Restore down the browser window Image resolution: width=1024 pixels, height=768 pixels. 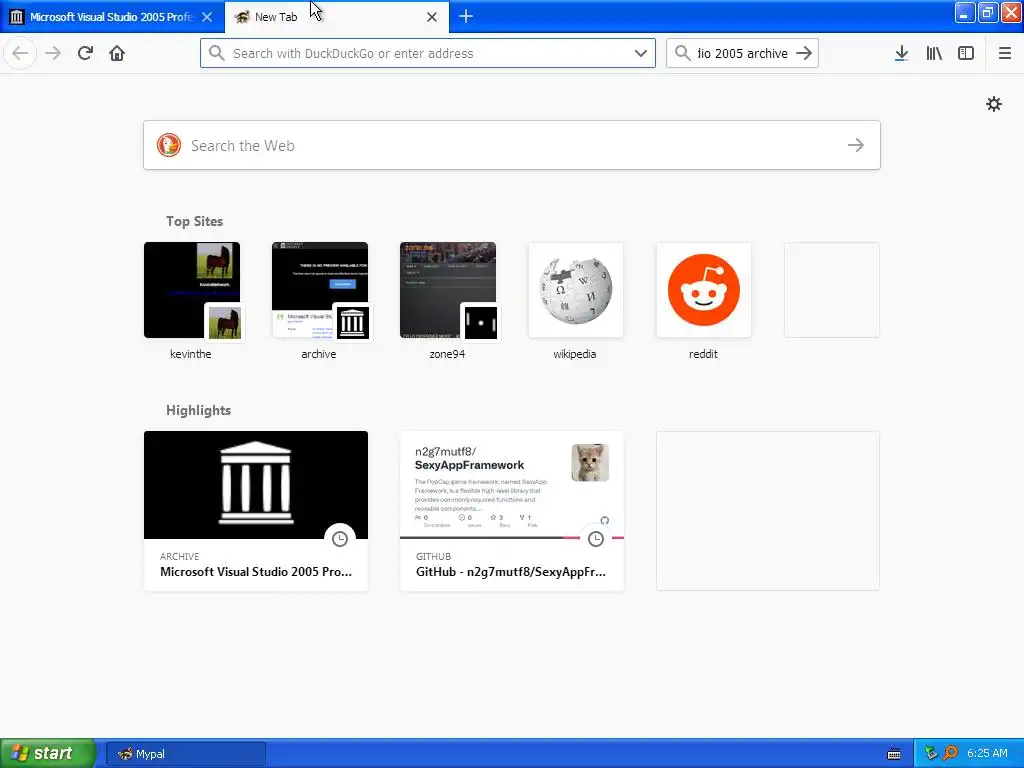coord(988,12)
